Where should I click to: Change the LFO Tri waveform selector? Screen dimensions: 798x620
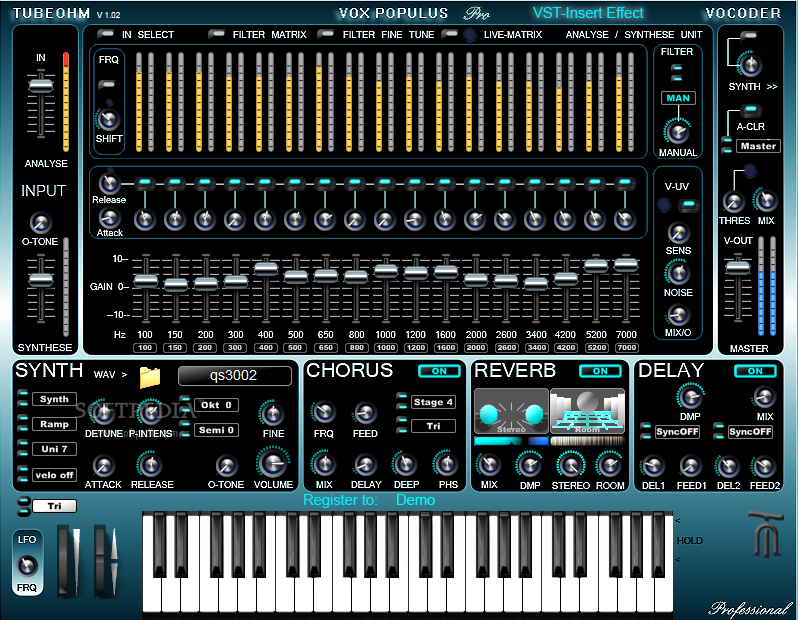point(54,506)
